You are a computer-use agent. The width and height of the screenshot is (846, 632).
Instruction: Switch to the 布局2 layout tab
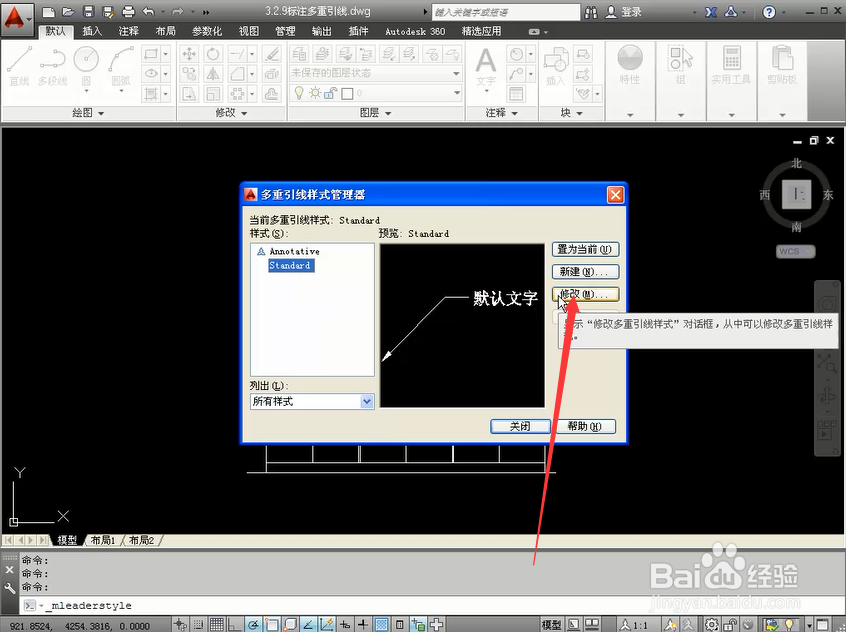point(141,540)
